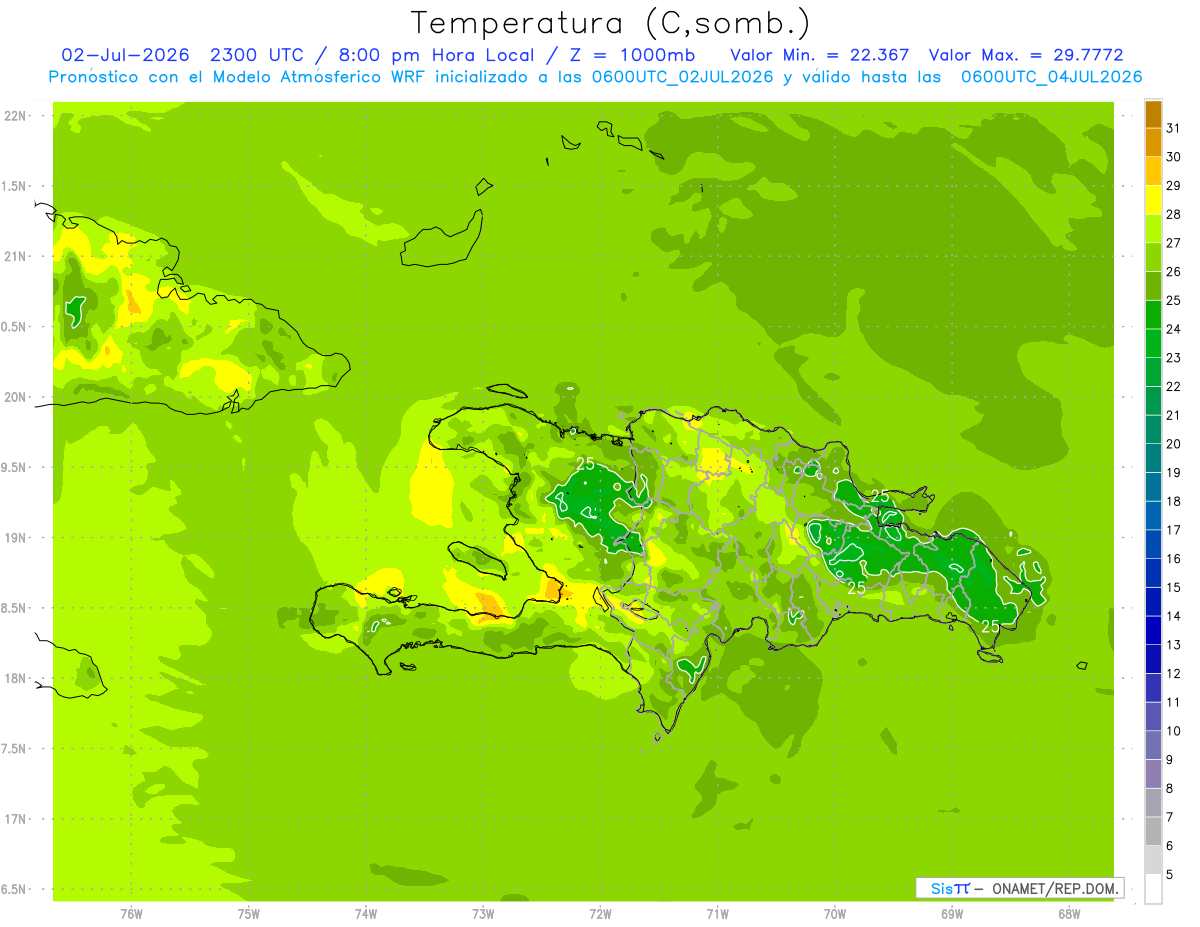
Task: Click the green legend band between 24 and 25
Action: click(1153, 314)
